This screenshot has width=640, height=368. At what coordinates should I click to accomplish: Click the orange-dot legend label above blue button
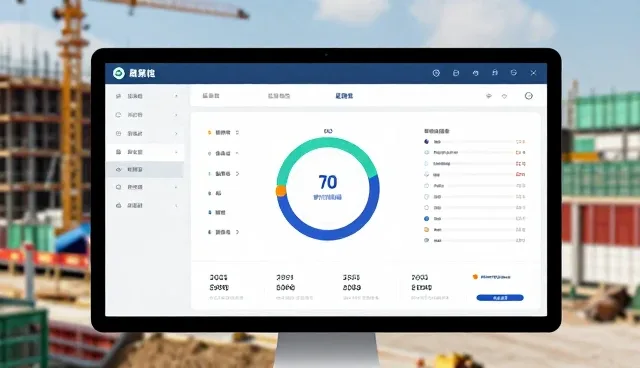492,277
